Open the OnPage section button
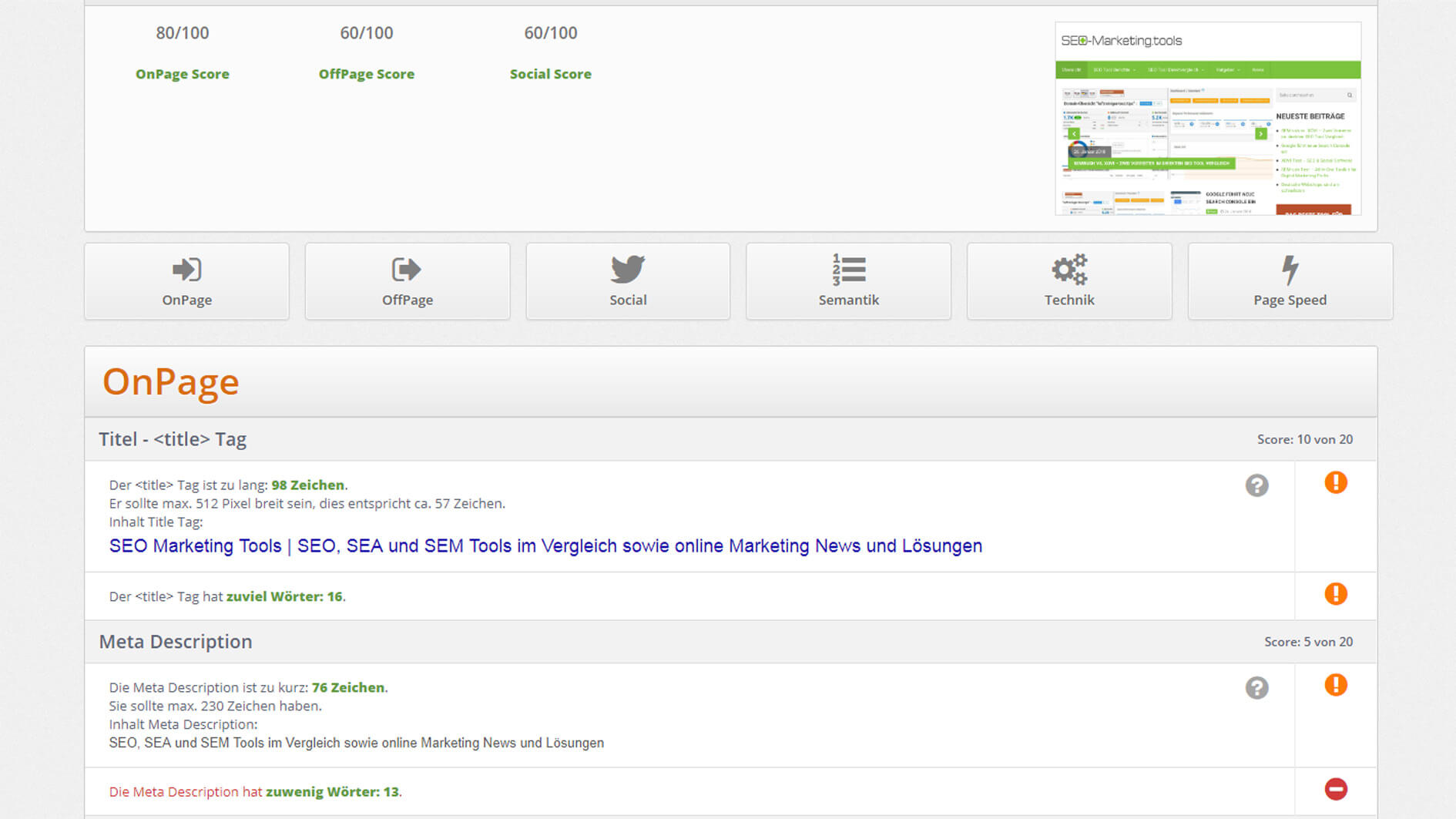Screen dimensions: 1456x819 pos(186,281)
